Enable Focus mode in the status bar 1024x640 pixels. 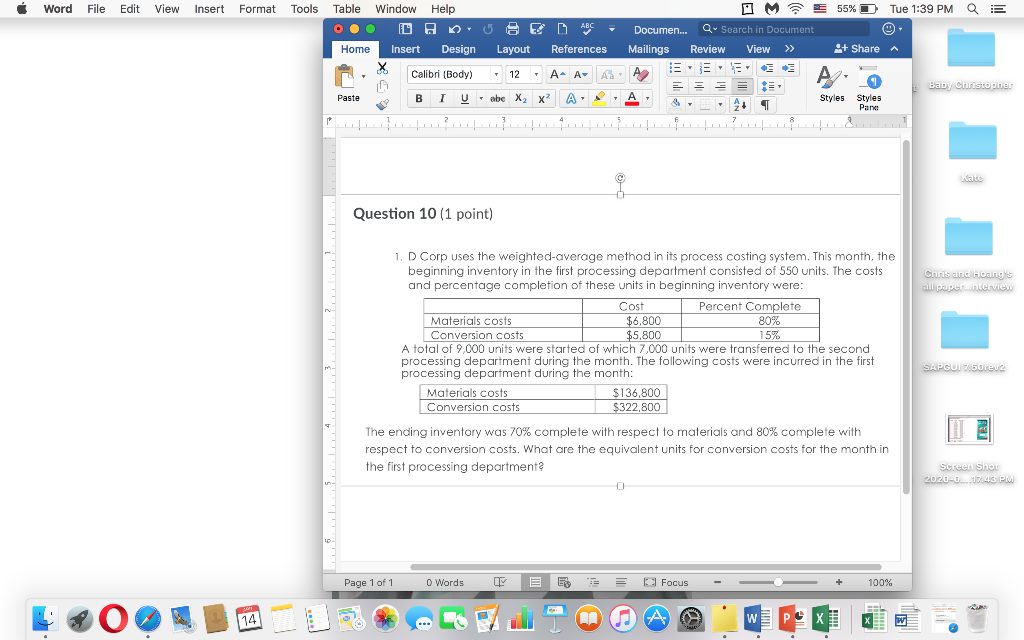pyautogui.click(x=670, y=582)
